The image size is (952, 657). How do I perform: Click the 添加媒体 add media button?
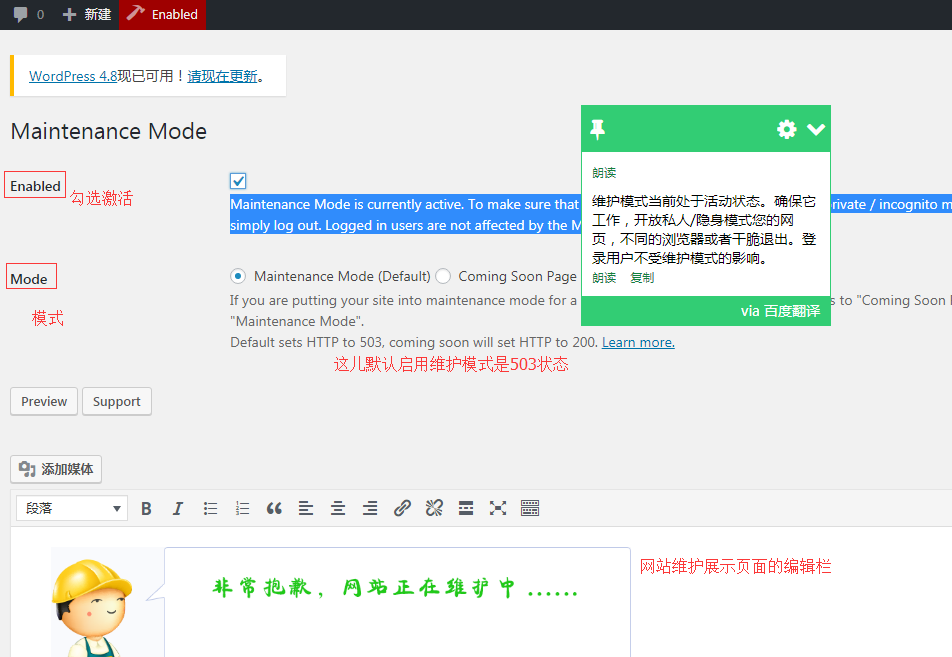click(x=56, y=469)
